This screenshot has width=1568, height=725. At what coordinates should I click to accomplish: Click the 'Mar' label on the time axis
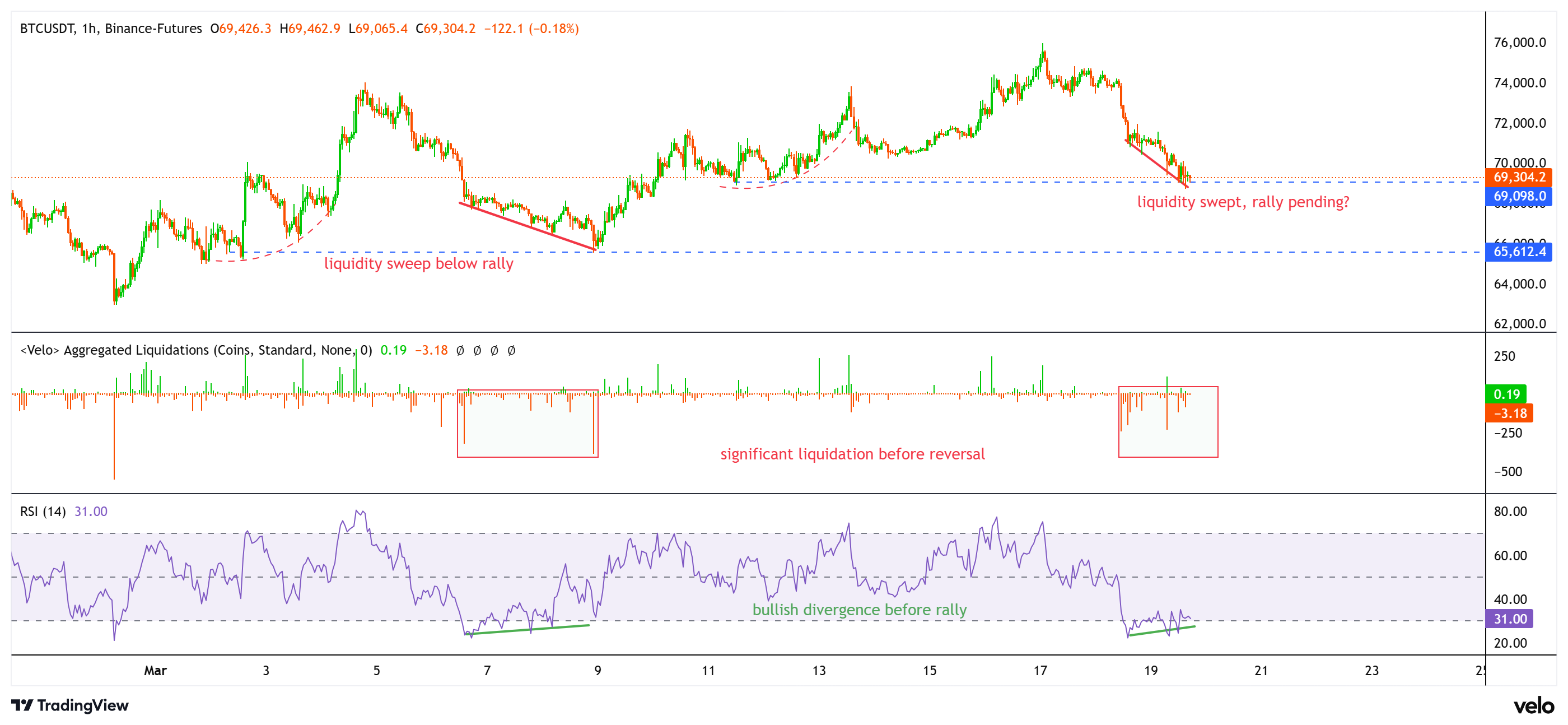coord(156,671)
